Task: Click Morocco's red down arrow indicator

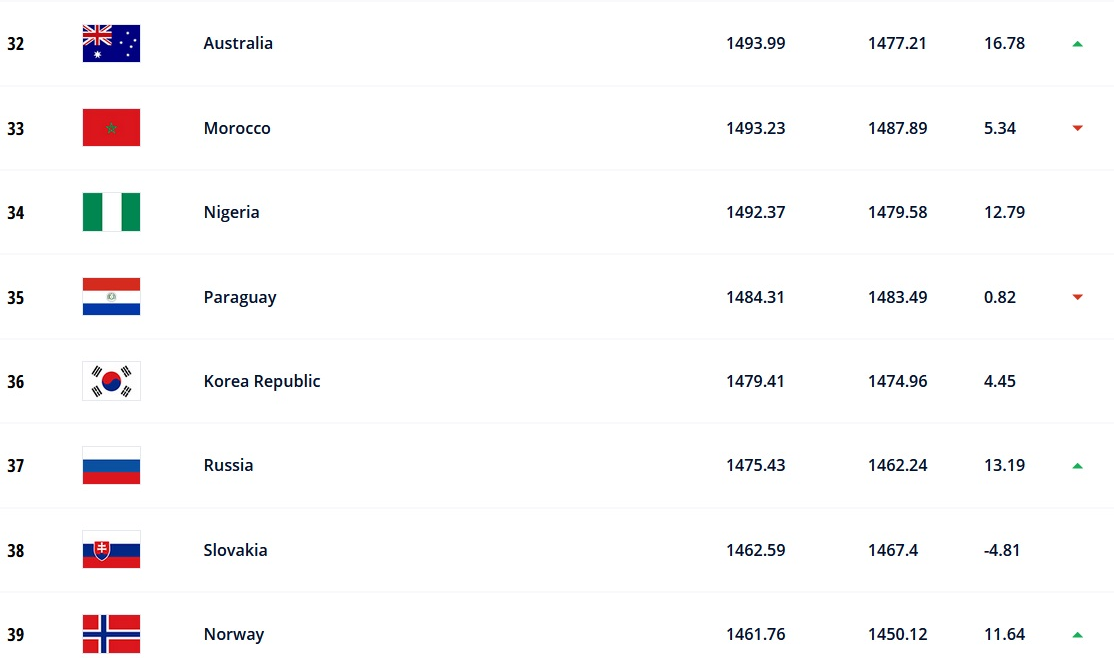Action: (1077, 128)
